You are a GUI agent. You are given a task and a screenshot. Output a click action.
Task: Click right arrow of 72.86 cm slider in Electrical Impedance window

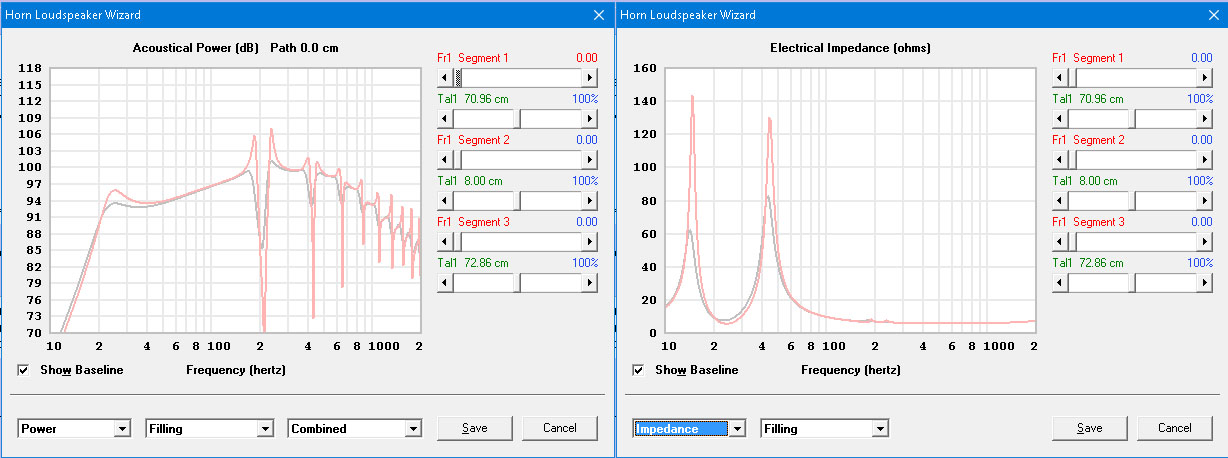pyautogui.click(x=1205, y=282)
